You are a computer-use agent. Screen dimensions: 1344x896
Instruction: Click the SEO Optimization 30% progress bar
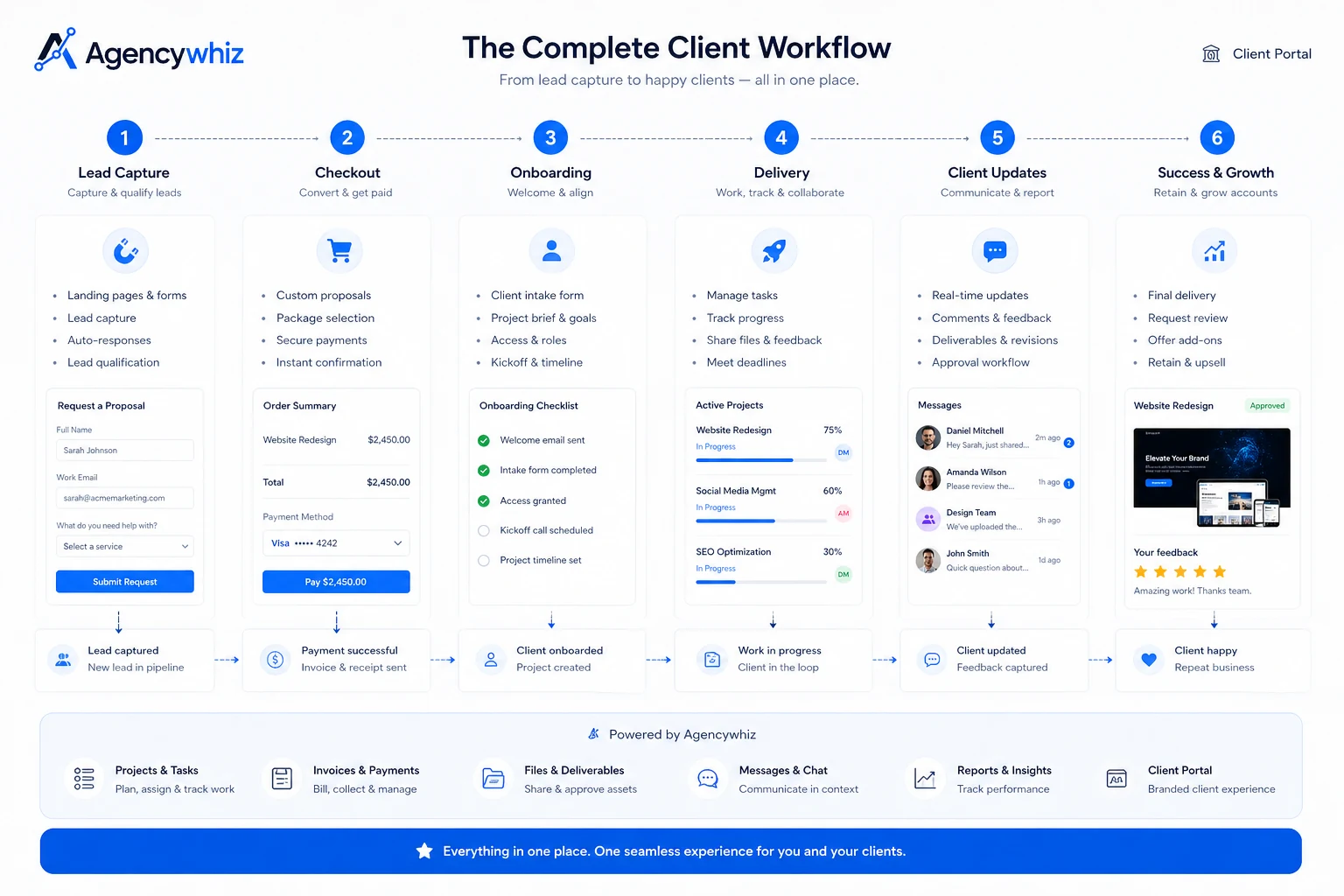tap(761, 583)
